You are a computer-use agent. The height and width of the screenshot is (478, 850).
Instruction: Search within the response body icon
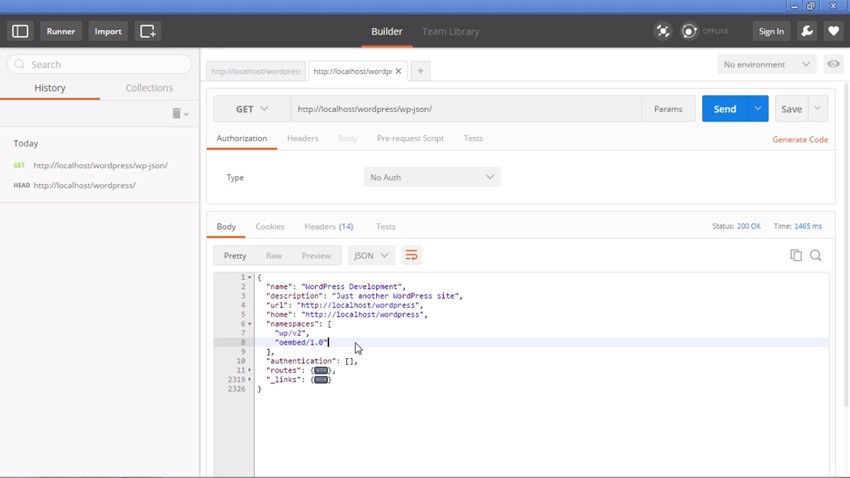pos(816,255)
